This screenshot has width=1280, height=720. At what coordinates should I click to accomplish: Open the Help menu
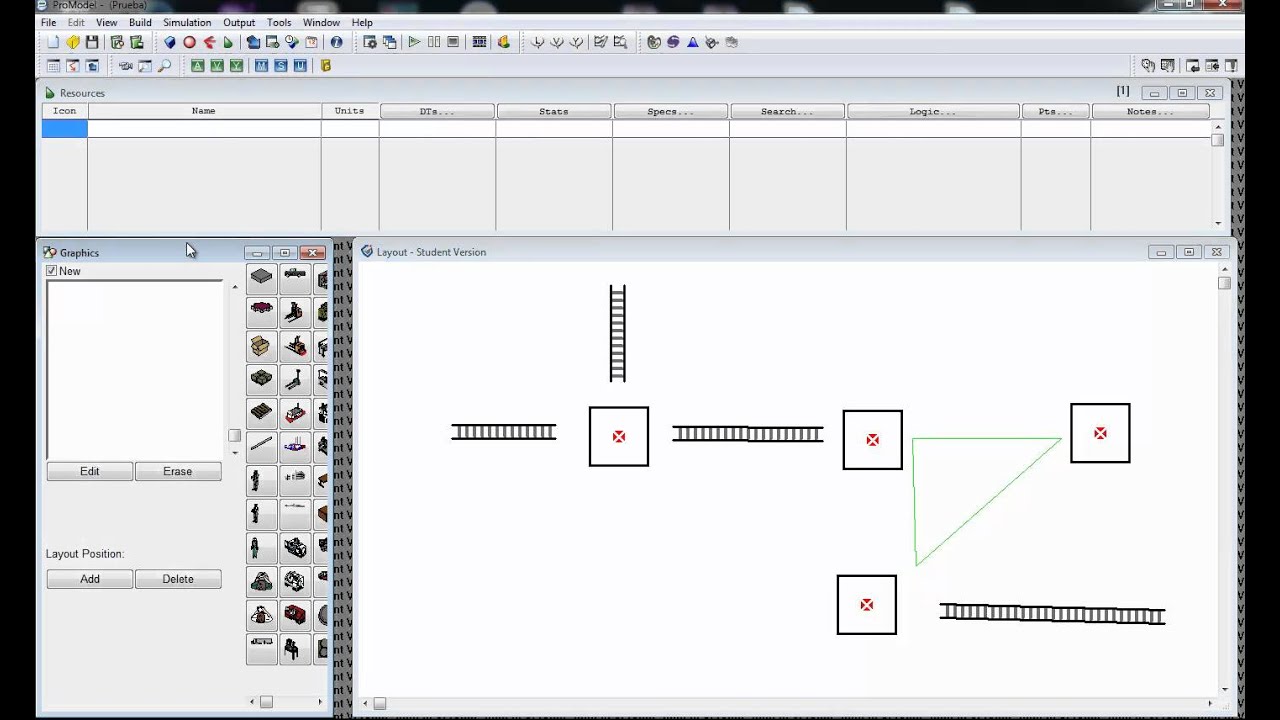point(362,22)
